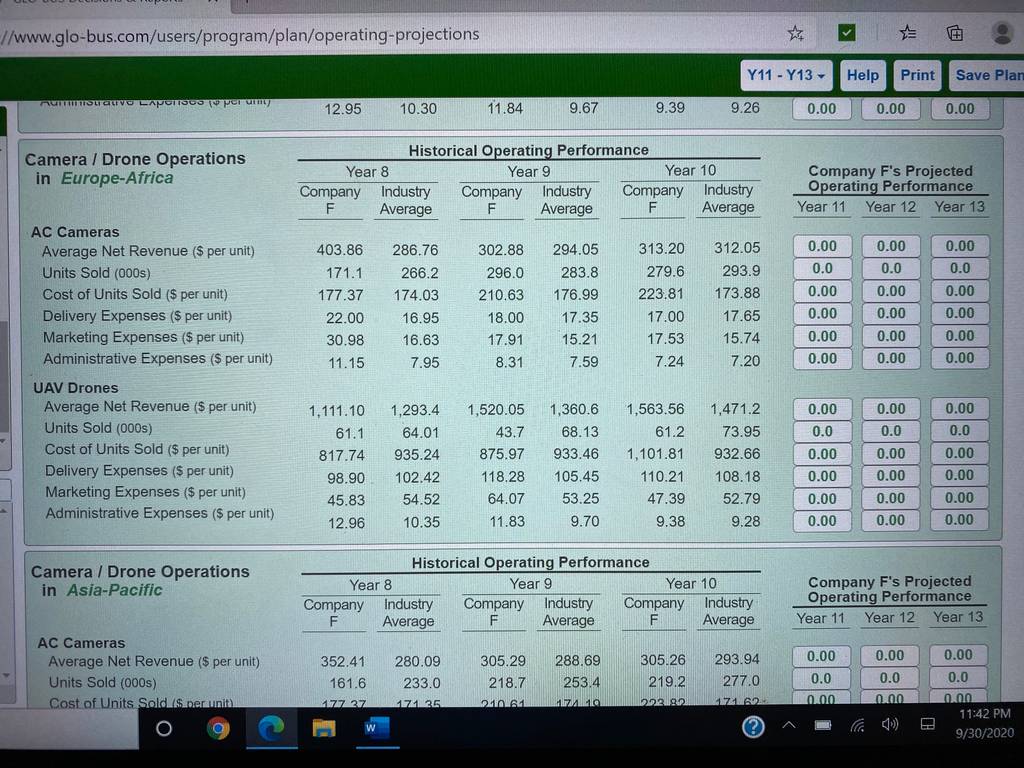Click the value 403.86 in Year 8
The width and height of the screenshot is (1024, 768).
(x=340, y=250)
